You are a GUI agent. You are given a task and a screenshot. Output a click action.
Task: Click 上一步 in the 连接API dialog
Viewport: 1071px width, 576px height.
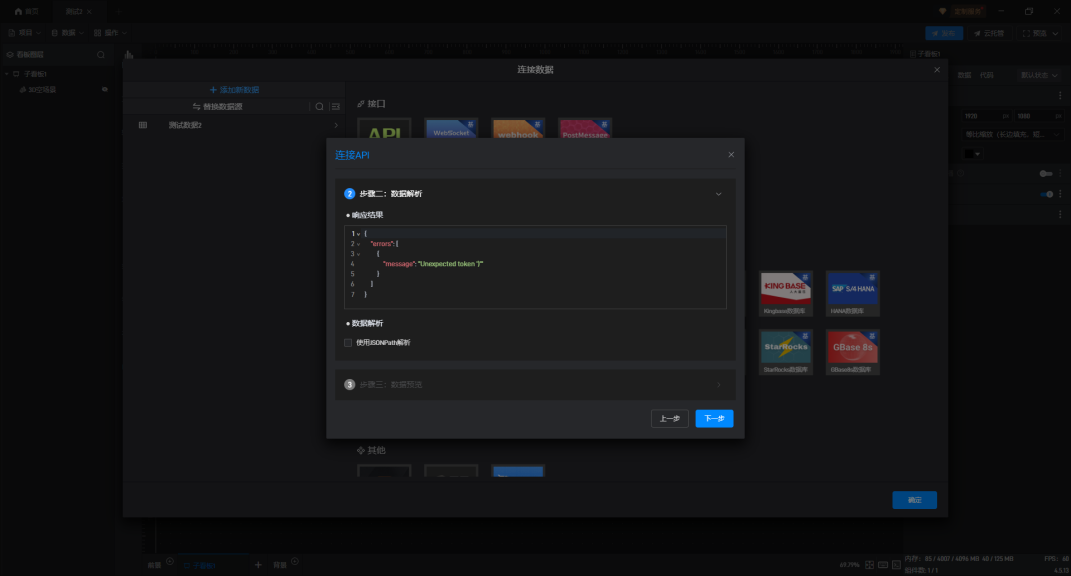(669, 418)
